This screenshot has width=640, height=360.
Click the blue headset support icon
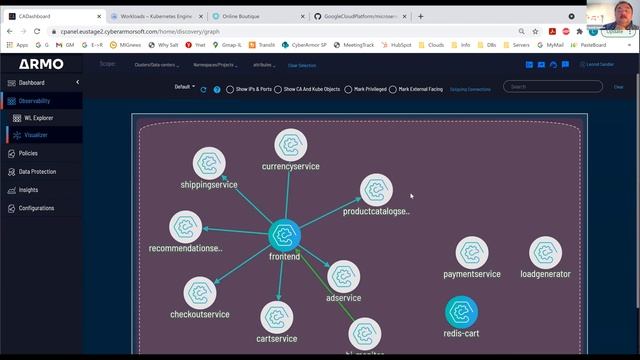(553, 64)
